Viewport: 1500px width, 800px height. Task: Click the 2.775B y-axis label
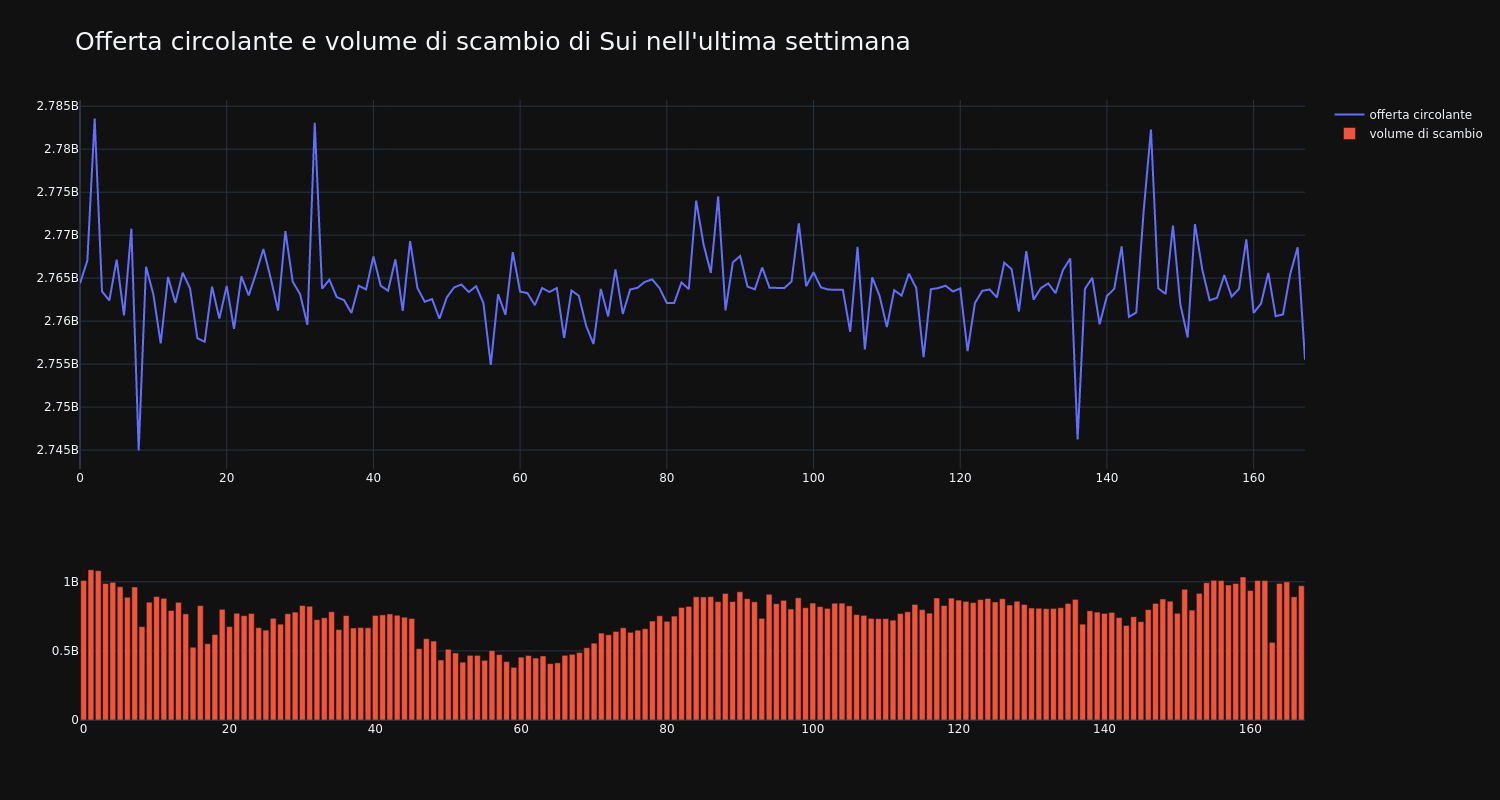pyautogui.click(x=57, y=192)
